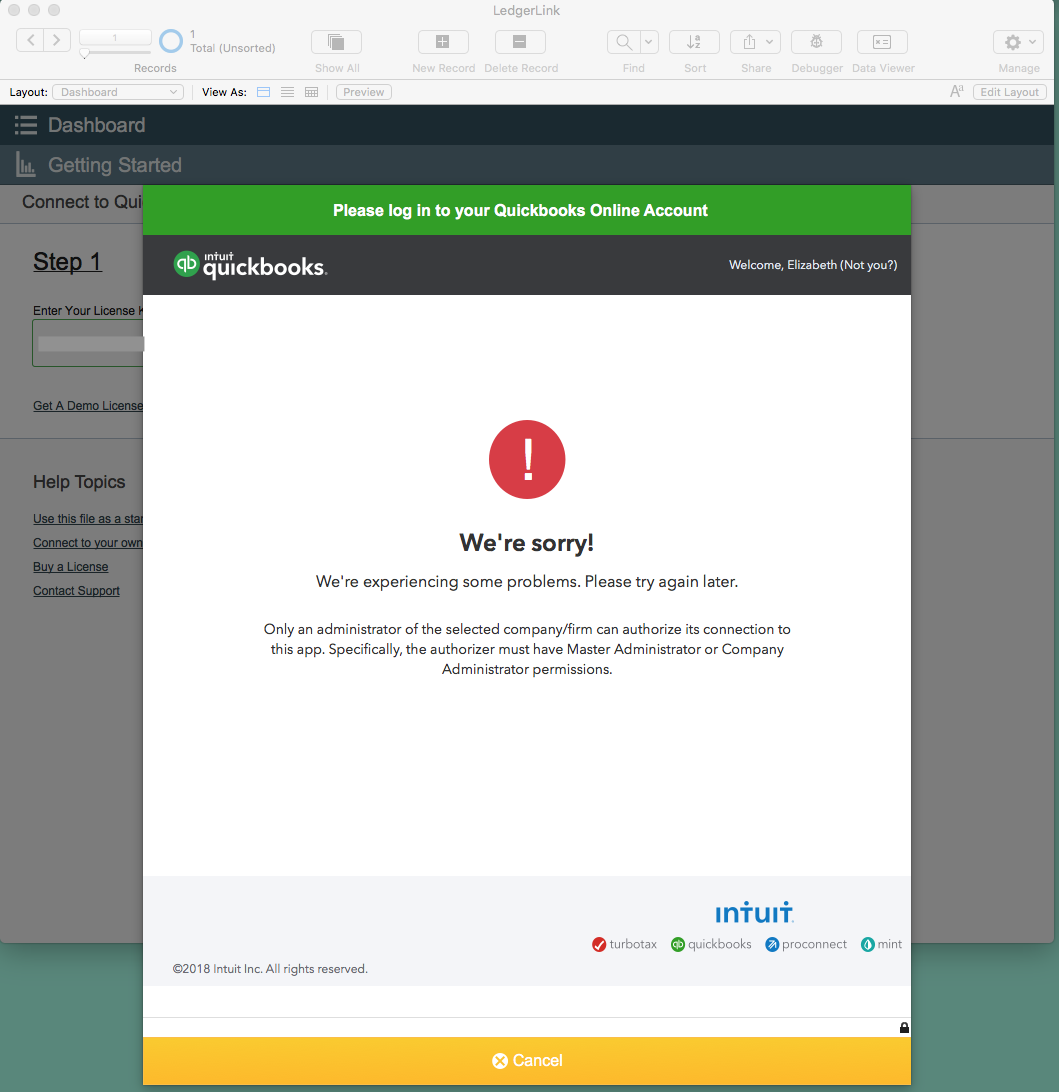Click the 'We're sorry!' heading
Viewport: 1059px width, 1092px height.
click(526, 543)
